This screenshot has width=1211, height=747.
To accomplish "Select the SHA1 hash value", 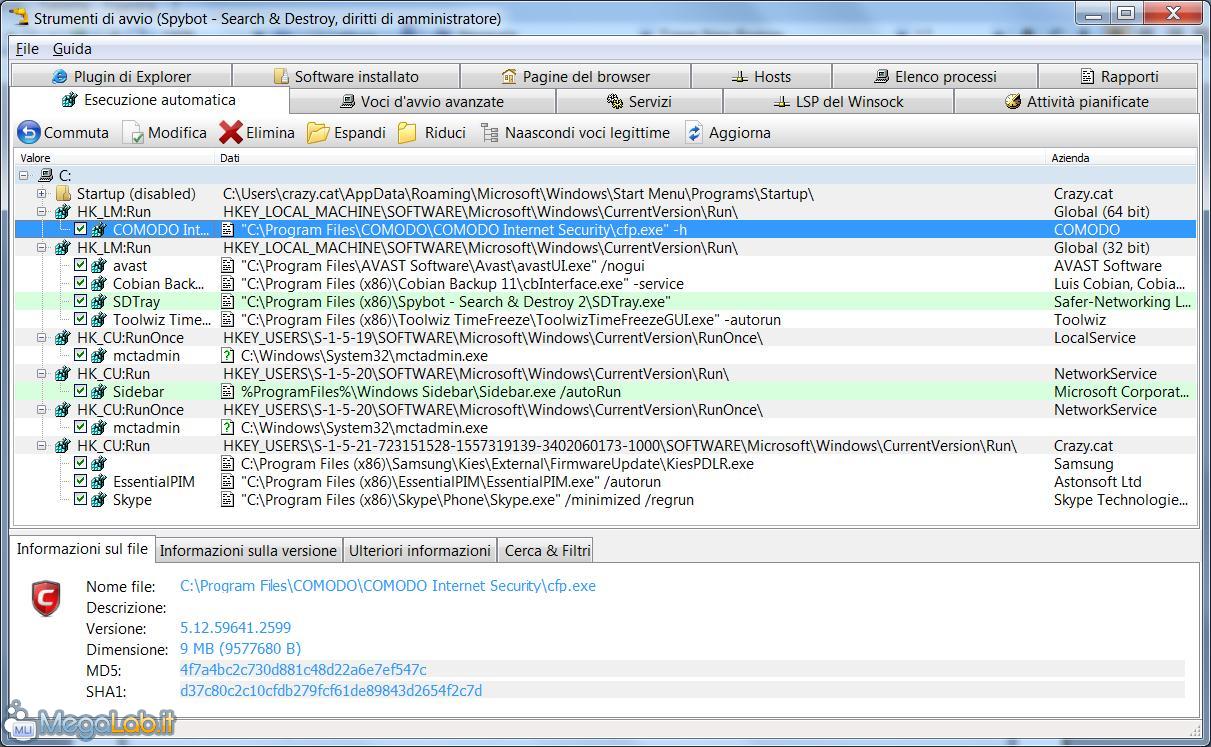I will [x=331, y=691].
